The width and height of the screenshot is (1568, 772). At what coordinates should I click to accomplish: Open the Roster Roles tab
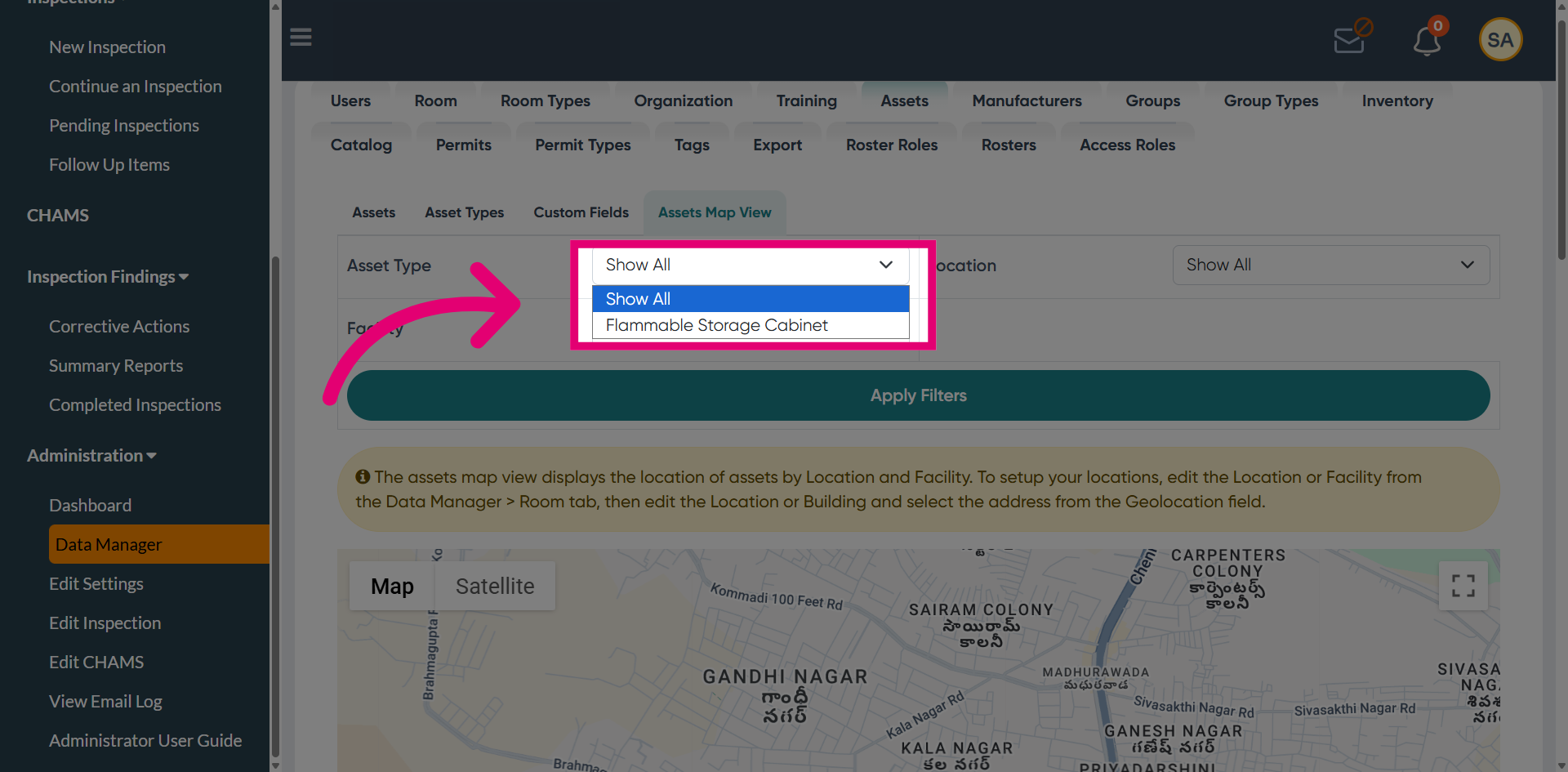point(892,145)
